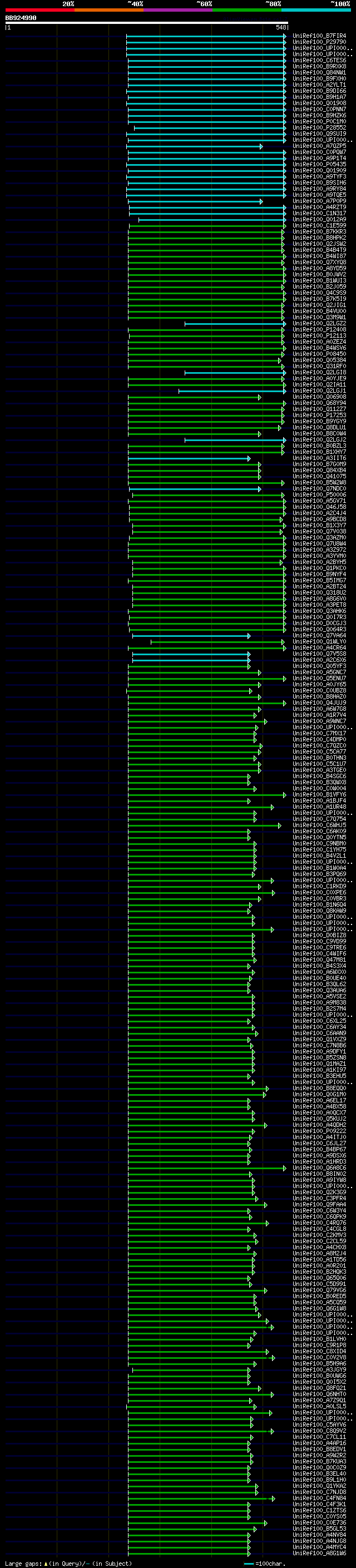Viewport: 356px width, 1568px height.
Task: Select hit UniRef100_A8YD59
Action: 319,268
